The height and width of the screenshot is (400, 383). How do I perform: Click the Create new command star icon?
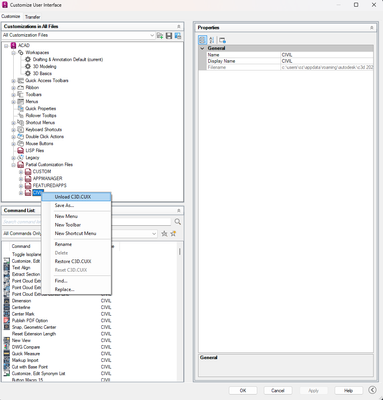[x=164, y=234]
